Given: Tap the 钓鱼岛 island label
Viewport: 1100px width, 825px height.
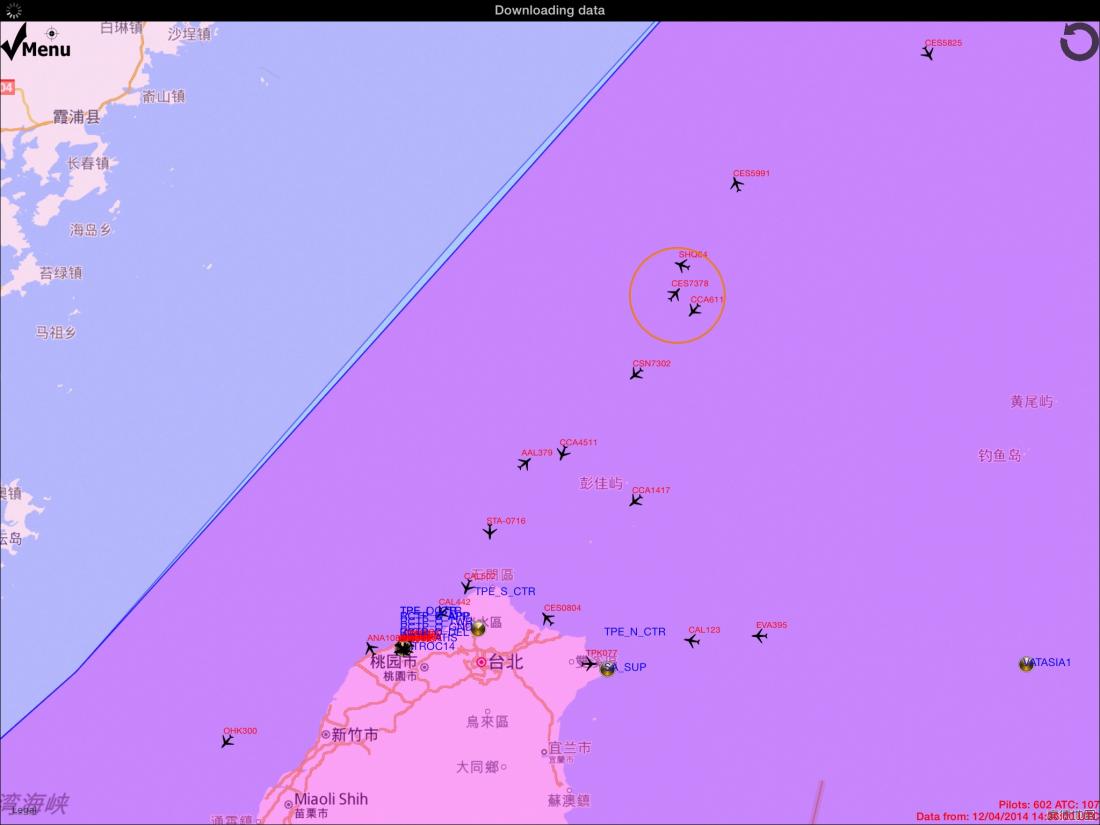Looking at the screenshot, I should pos(1000,455).
